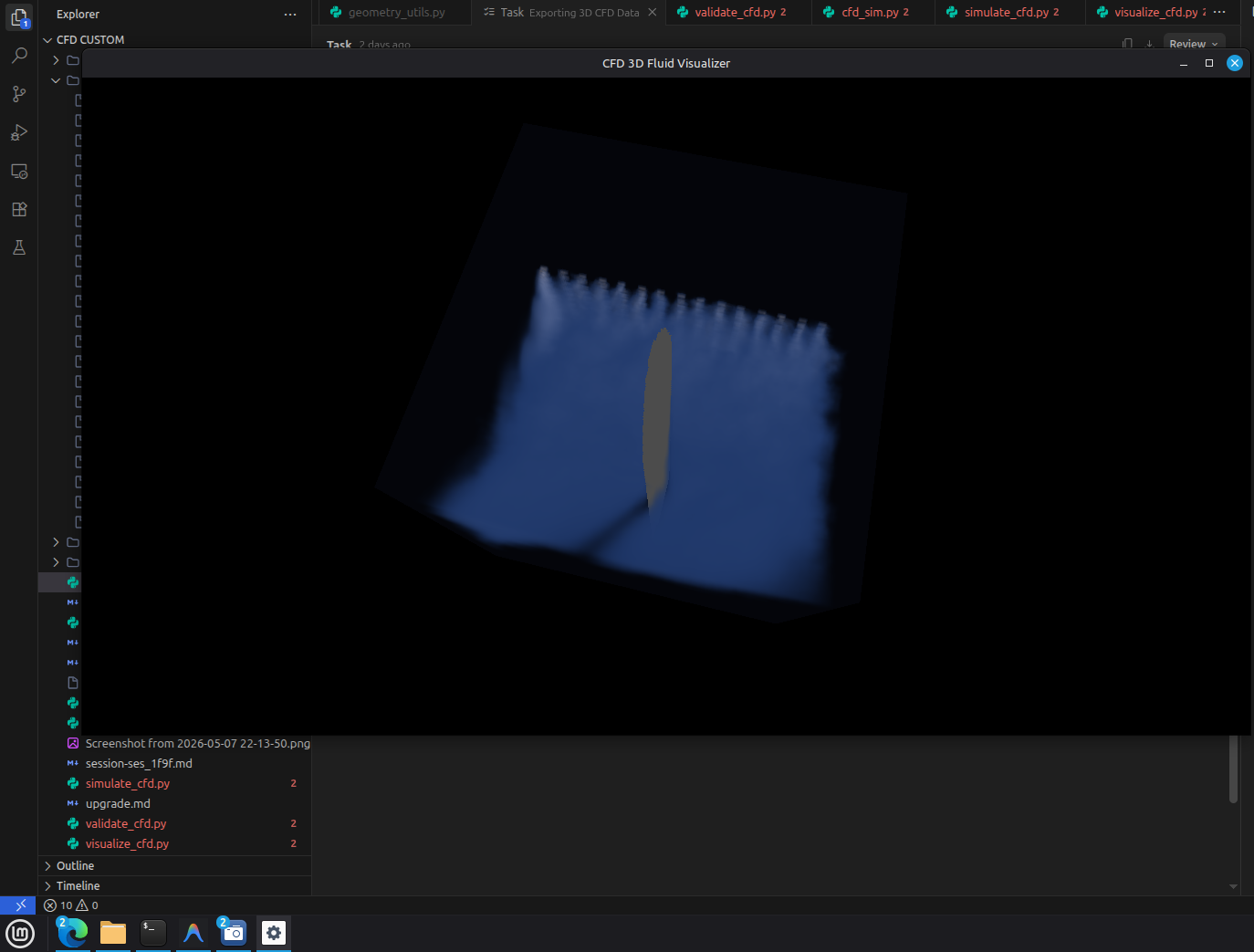Close the Task Exporting 3D CFD Data tab
This screenshot has height=952, width=1254.
coord(652,12)
